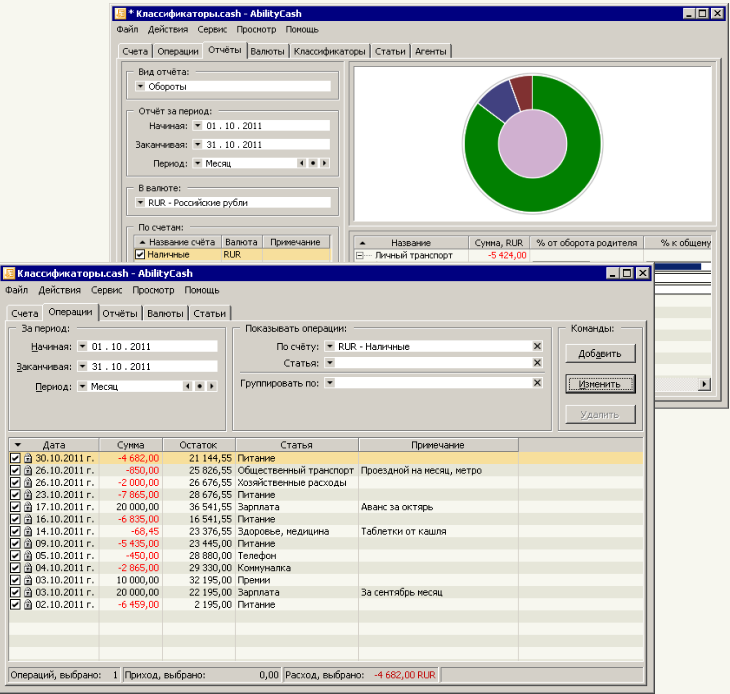The image size is (730, 694).
Task: Open the 'Сервис' menu in front window
Action: (106, 290)
